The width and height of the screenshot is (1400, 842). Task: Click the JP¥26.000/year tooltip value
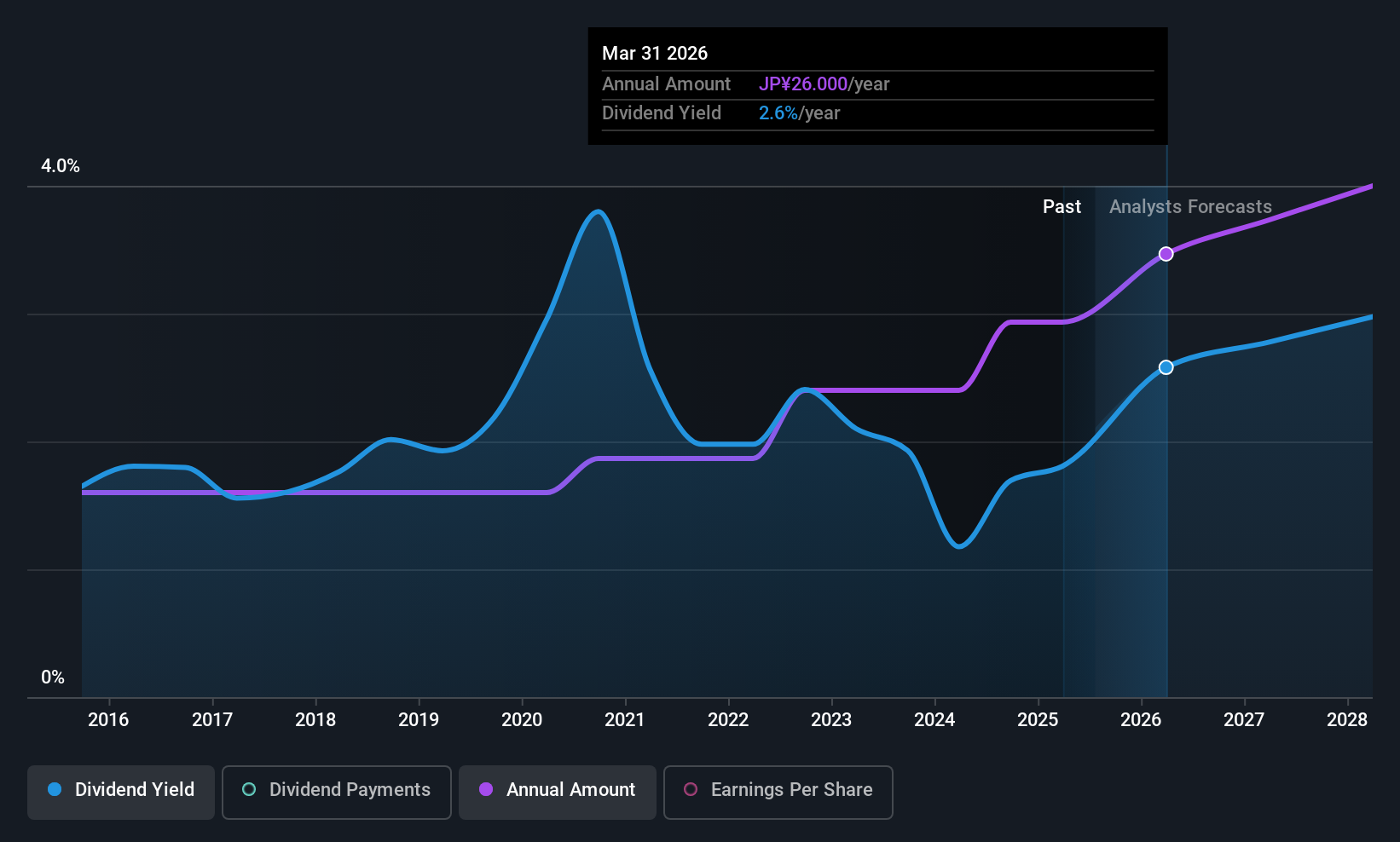click(x=824, y=84)
